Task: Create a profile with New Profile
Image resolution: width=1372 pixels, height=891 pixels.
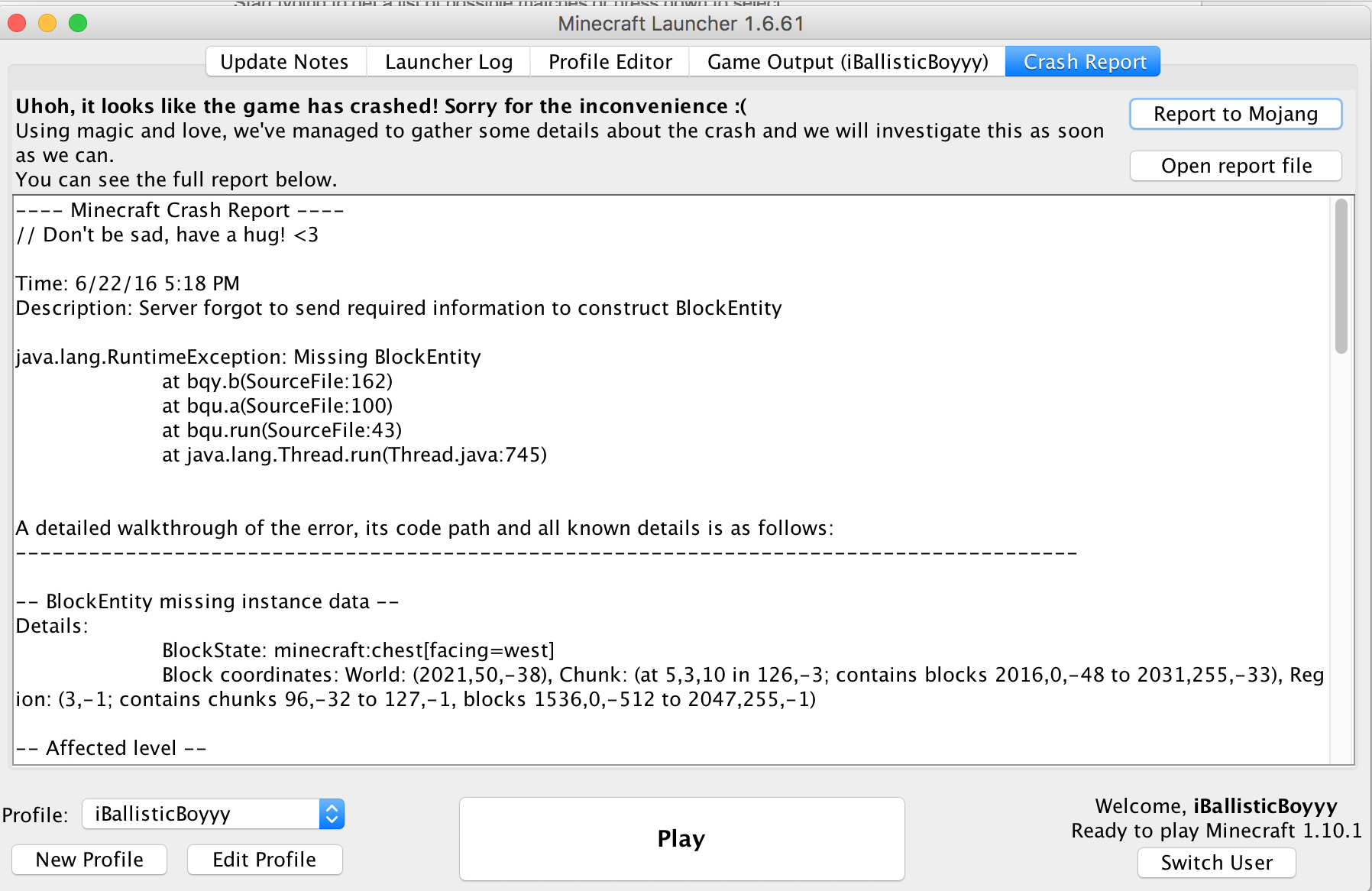Action: coord(89,860)
